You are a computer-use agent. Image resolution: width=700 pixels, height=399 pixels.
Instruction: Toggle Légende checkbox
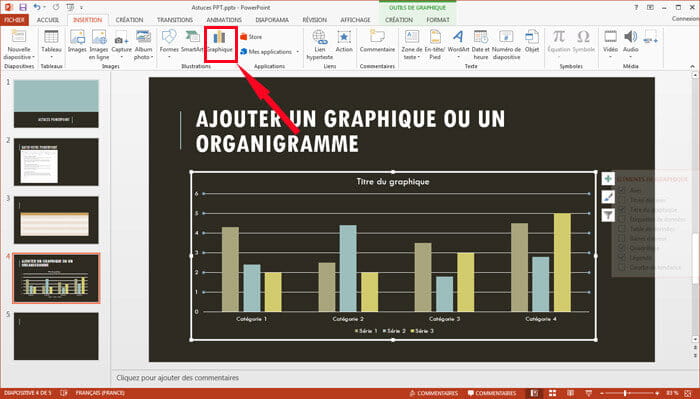(622, 258)
